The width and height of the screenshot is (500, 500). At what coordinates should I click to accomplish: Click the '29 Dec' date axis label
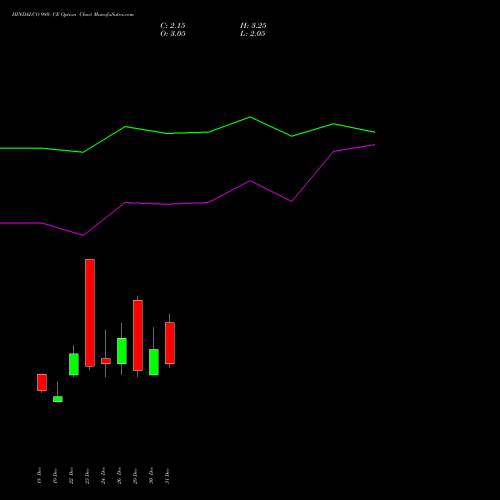point(135,476)
